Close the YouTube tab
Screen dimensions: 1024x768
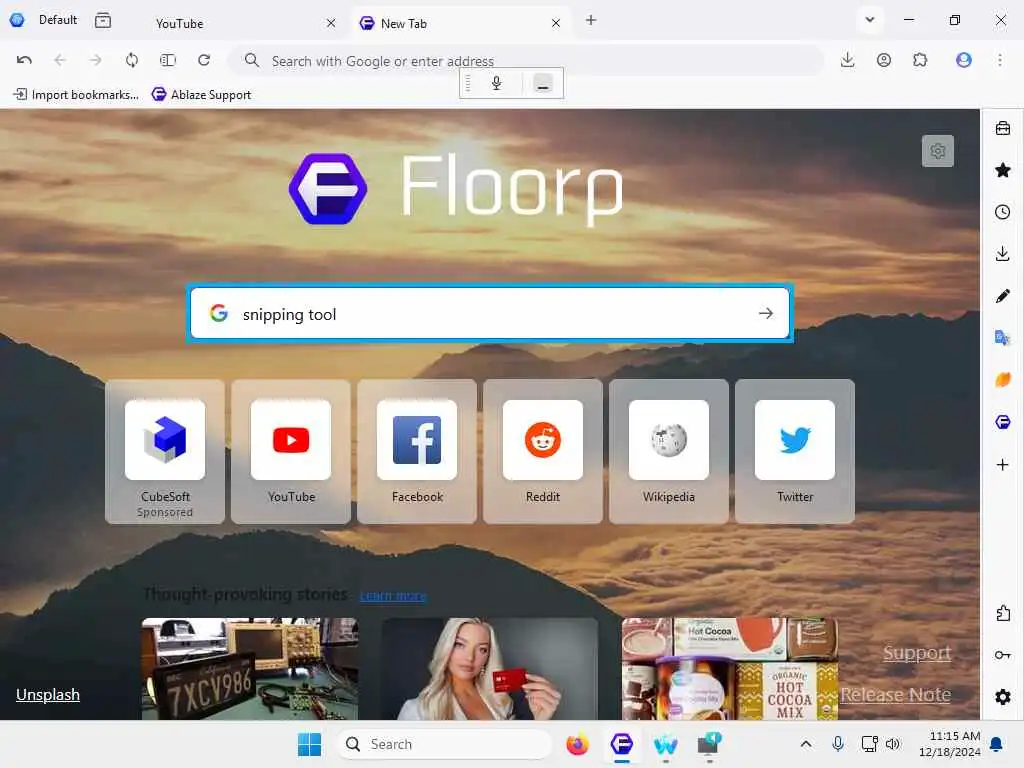(331, 24)
